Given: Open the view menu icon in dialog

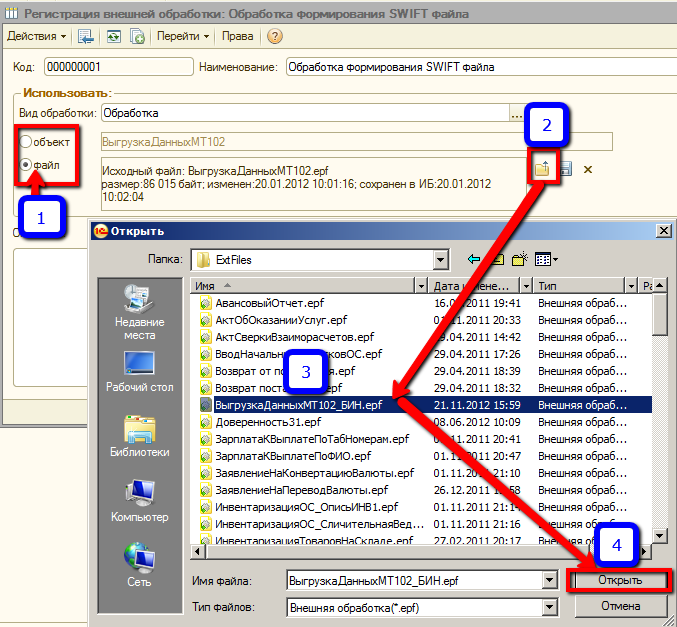Looking at the screenshot, I should click(544, 260).
